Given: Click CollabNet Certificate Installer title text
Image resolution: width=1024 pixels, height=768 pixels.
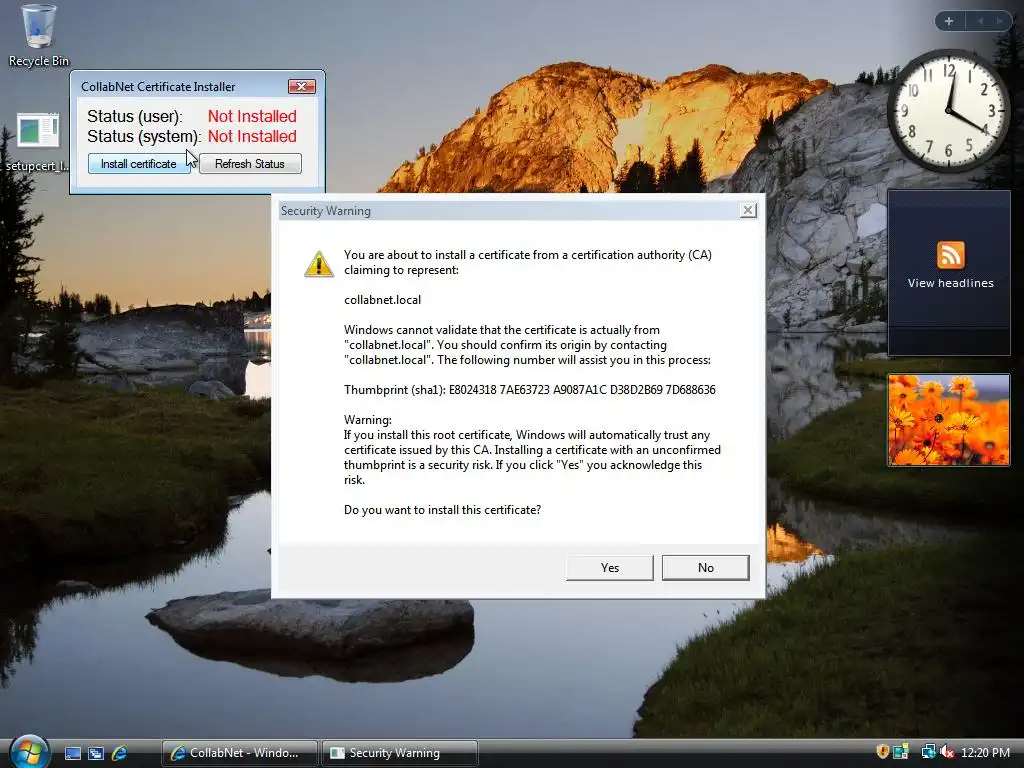Looking at the screenshot, I should 158,87.
